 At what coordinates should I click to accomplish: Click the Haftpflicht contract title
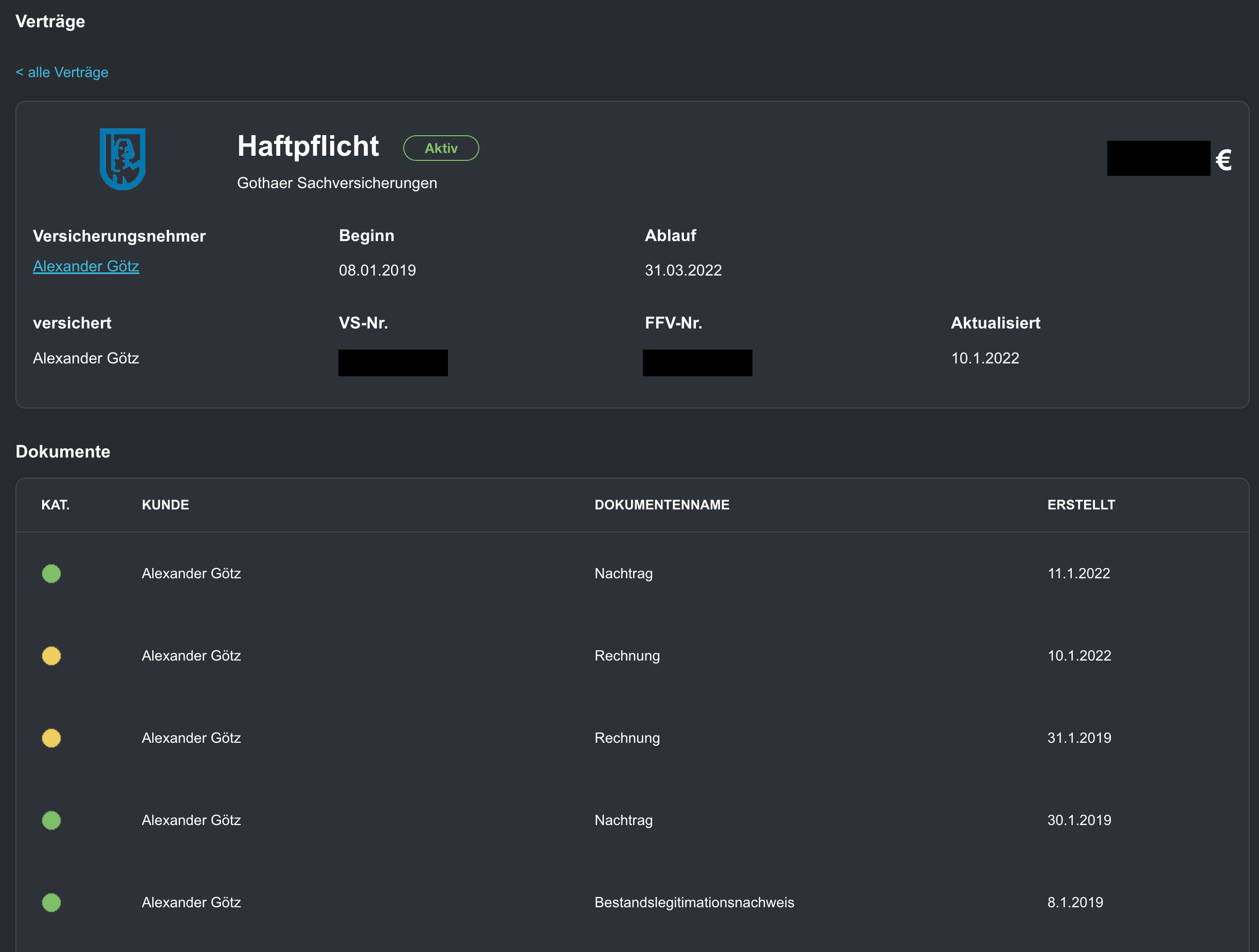[308, 146]
